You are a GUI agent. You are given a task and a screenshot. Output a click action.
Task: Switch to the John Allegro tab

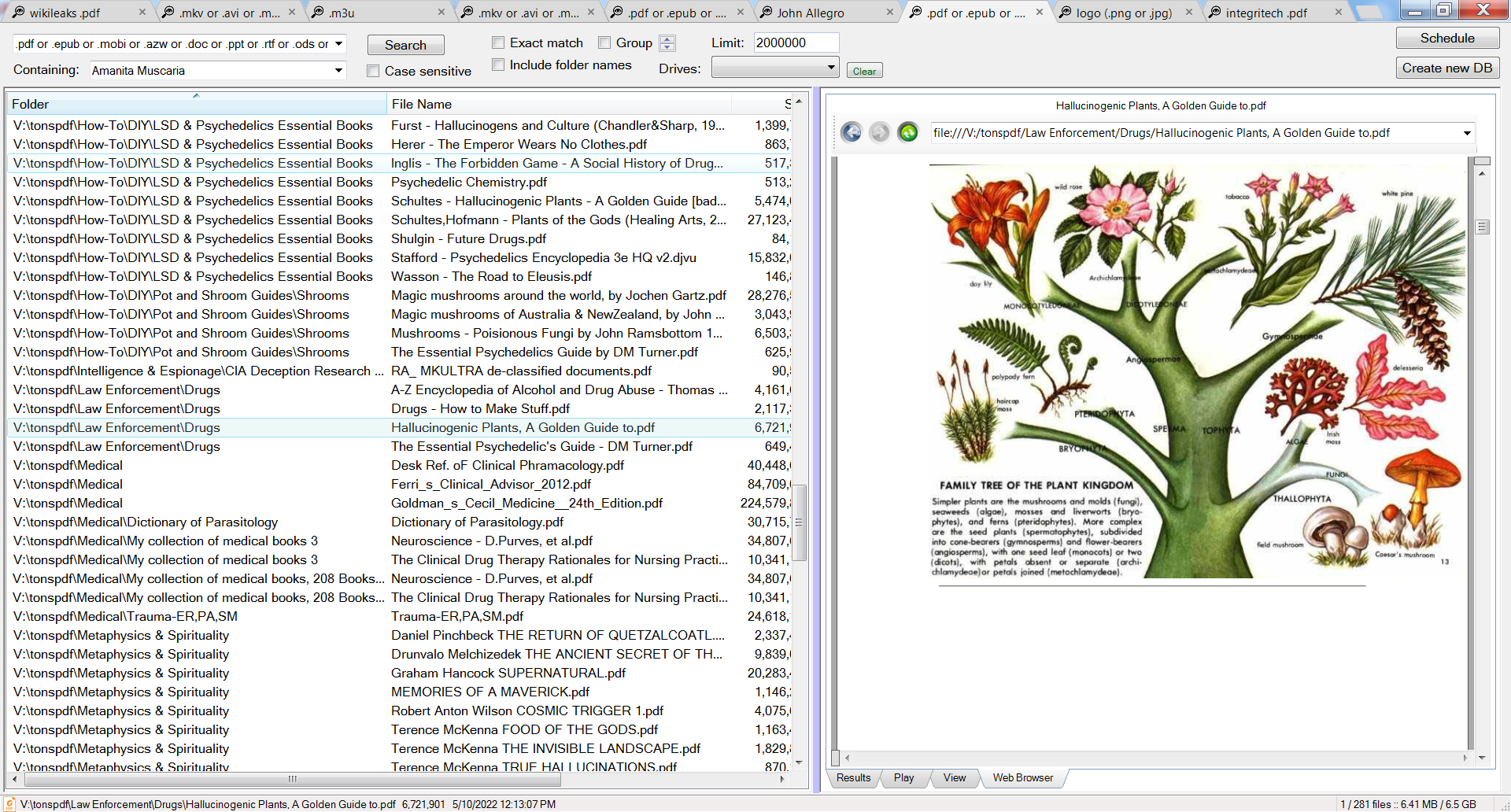pyautogui.click(x=826, y=12)
